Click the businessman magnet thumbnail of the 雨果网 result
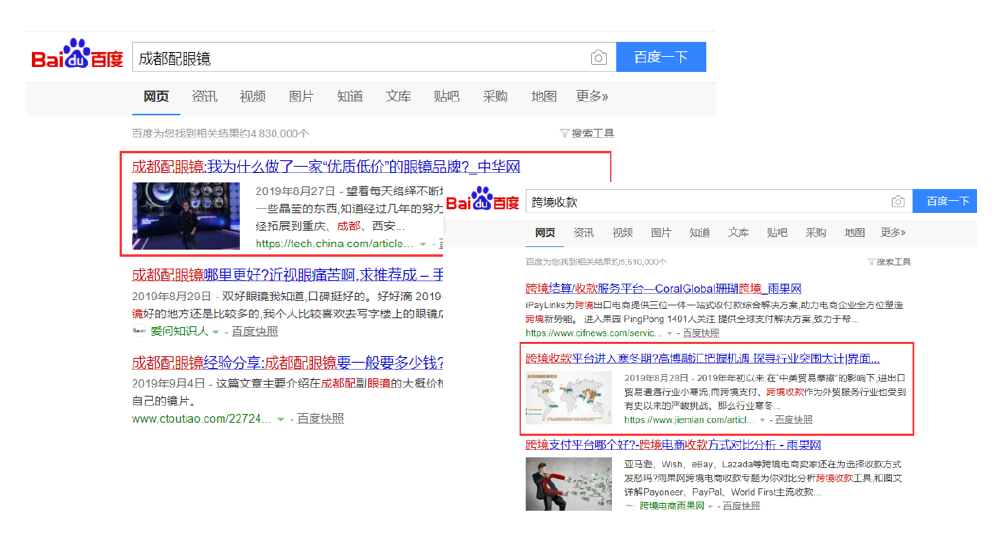This screenshot has width=1000, height=544. pos(569,484)
